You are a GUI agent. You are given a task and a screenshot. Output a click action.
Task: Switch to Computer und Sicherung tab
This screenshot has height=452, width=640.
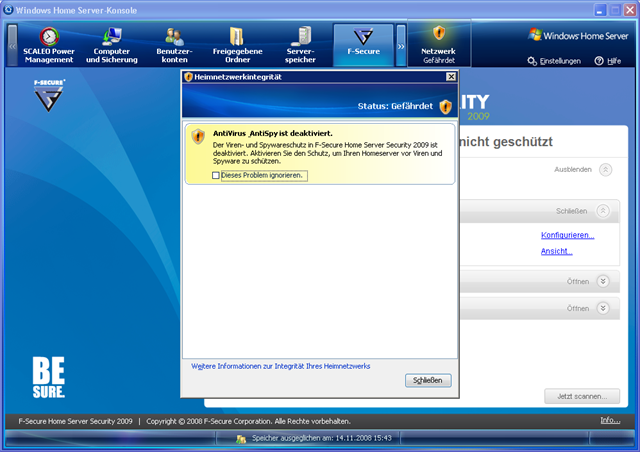[111, 45]
